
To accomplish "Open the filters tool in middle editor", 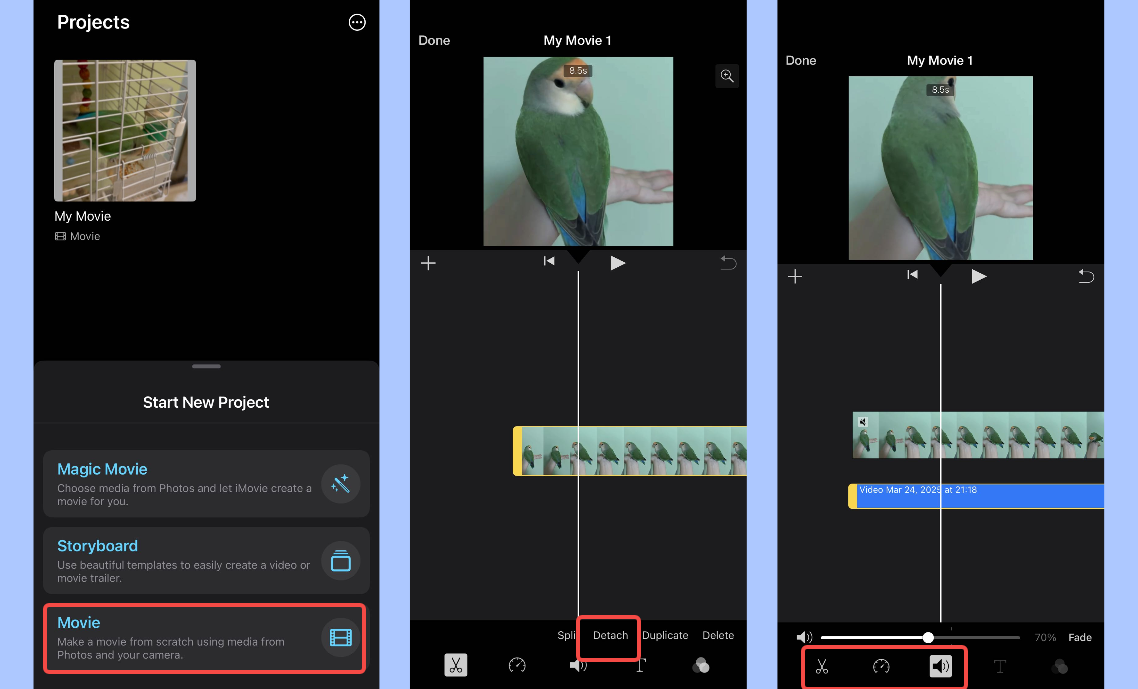I will pyautogui.click(x=701, y=665).
